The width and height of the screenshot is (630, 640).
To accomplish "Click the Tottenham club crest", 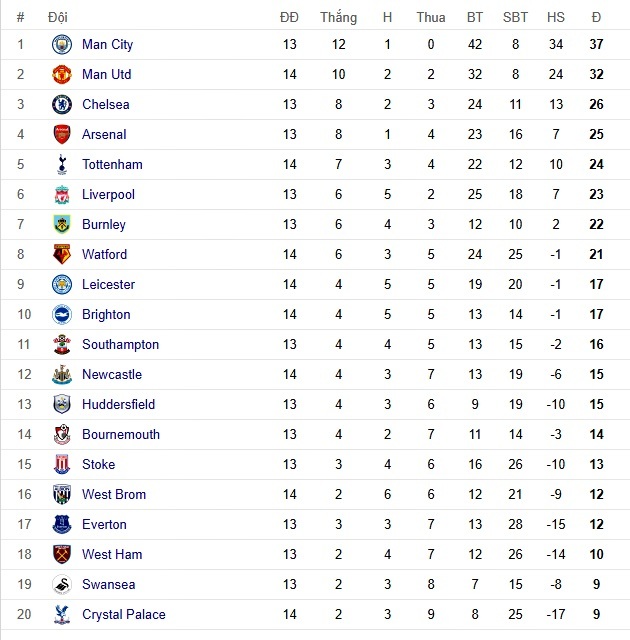I will coord(62,165).
